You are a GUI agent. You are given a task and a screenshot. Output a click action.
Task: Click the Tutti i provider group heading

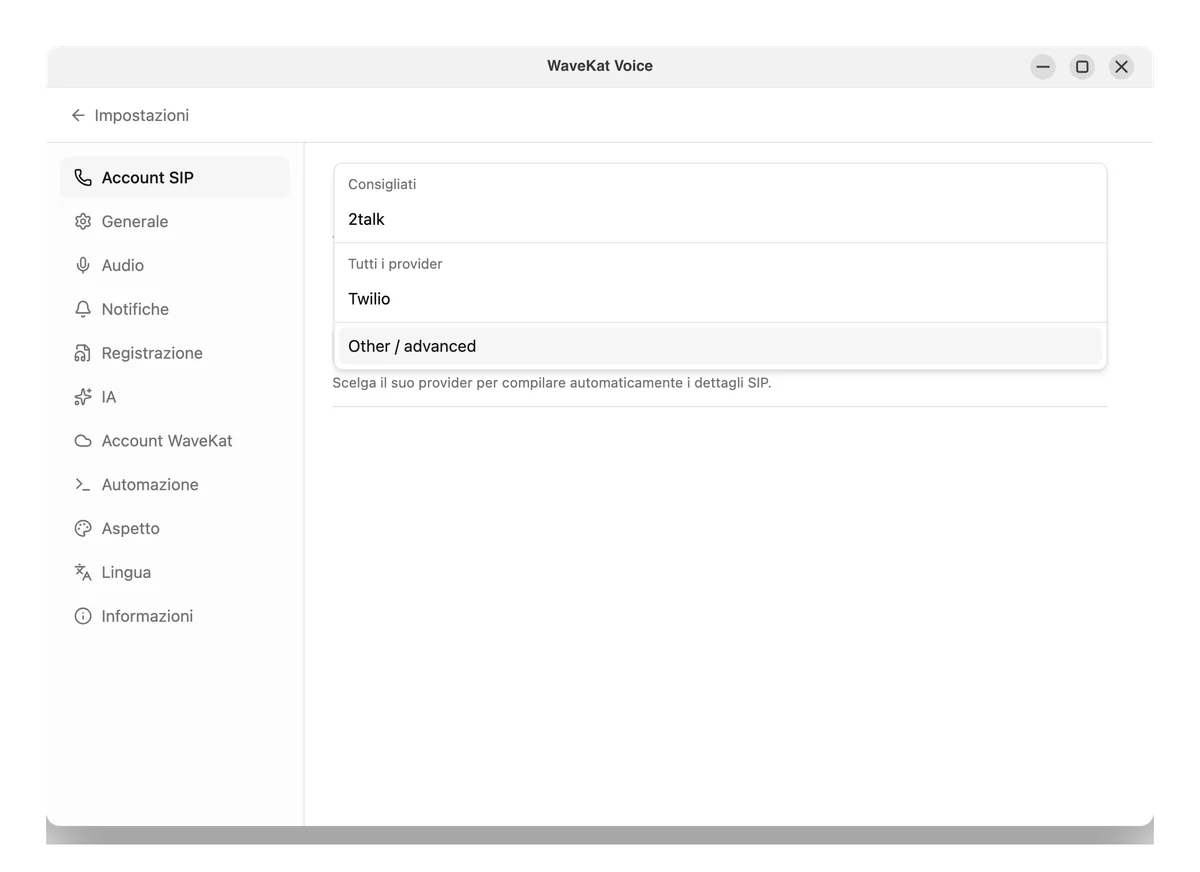click(395, 264)
